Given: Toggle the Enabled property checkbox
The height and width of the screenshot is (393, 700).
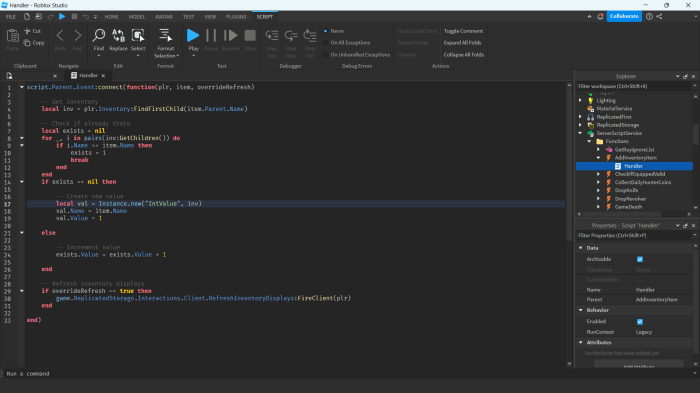Looking at the screenshot, I should point(640,322).
